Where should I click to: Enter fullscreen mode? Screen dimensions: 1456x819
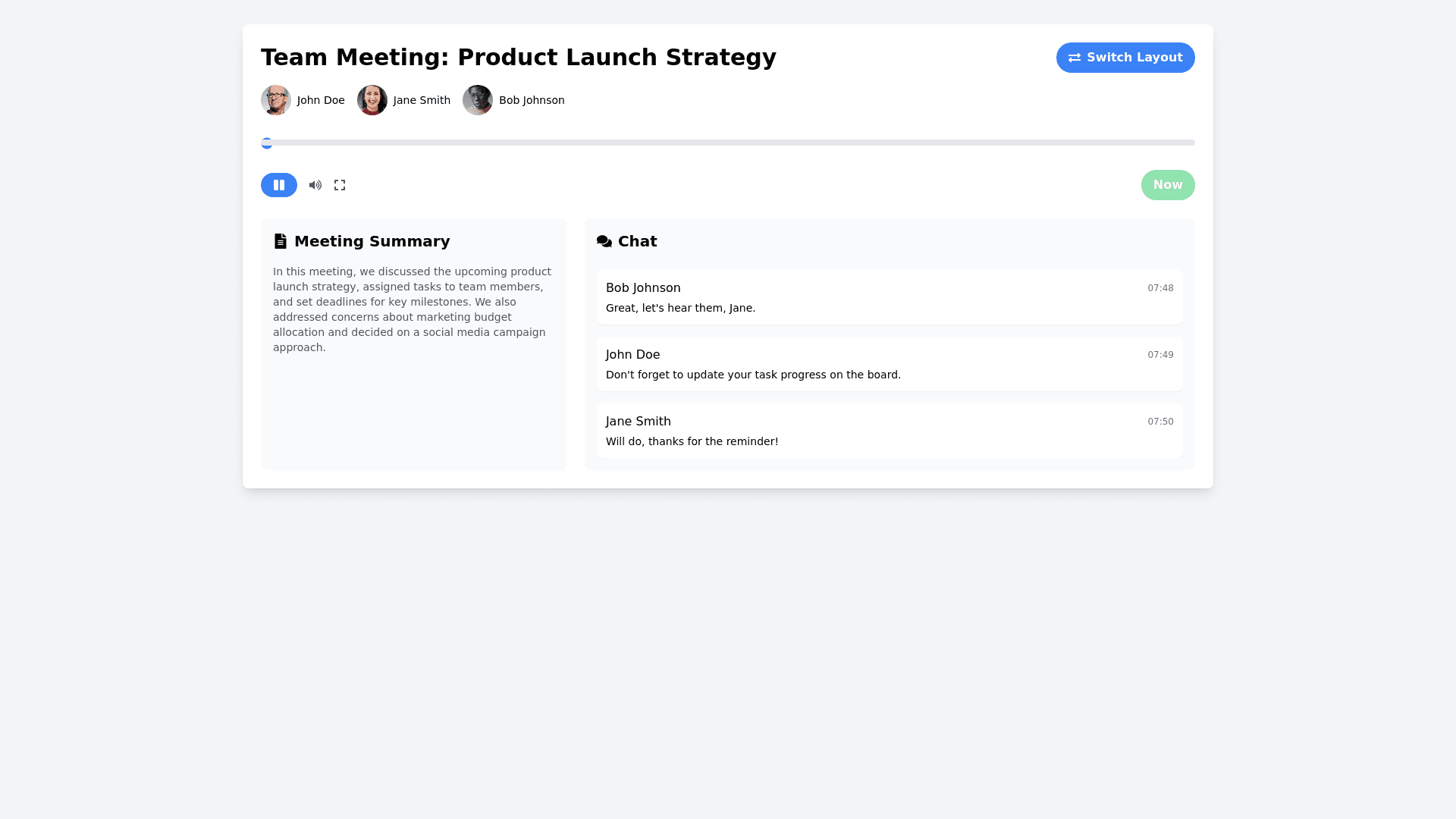point(340,185)
